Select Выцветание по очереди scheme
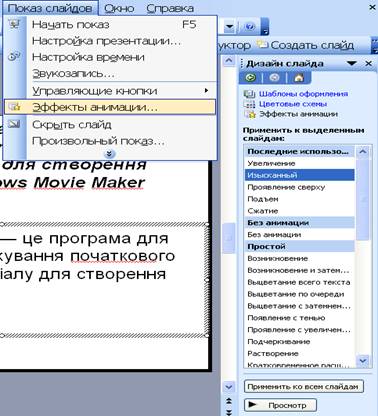The width and height of the screenshot is (378, 416). [300, 294]
